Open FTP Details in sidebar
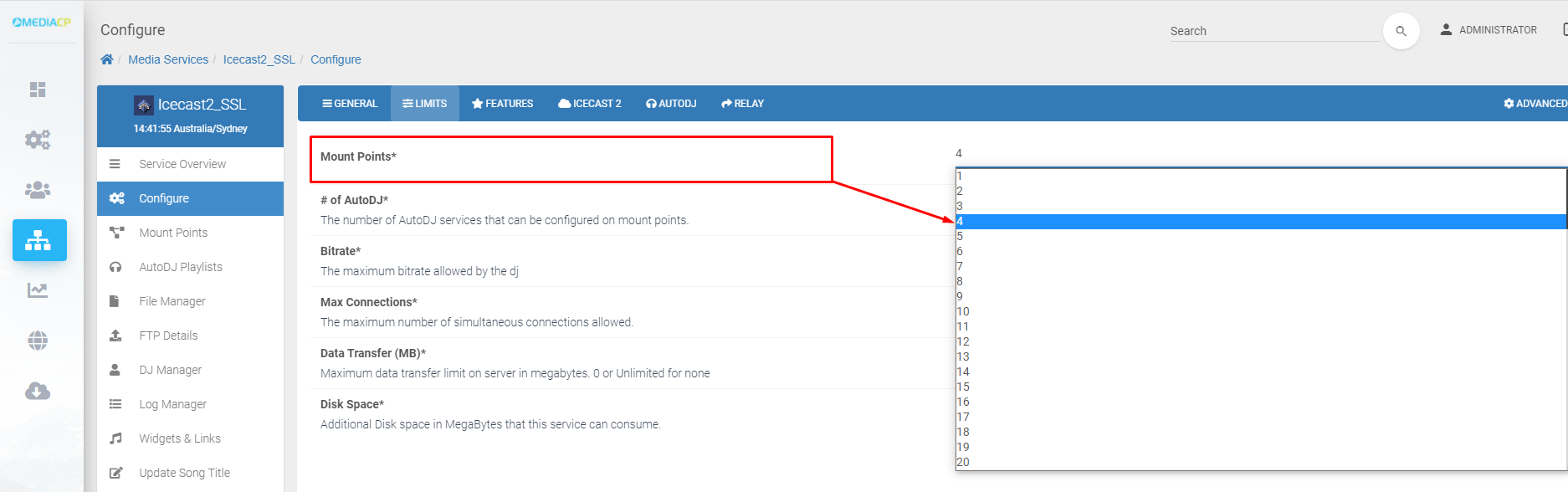The height and width of the screenshot is (492, 1568). 191,336
